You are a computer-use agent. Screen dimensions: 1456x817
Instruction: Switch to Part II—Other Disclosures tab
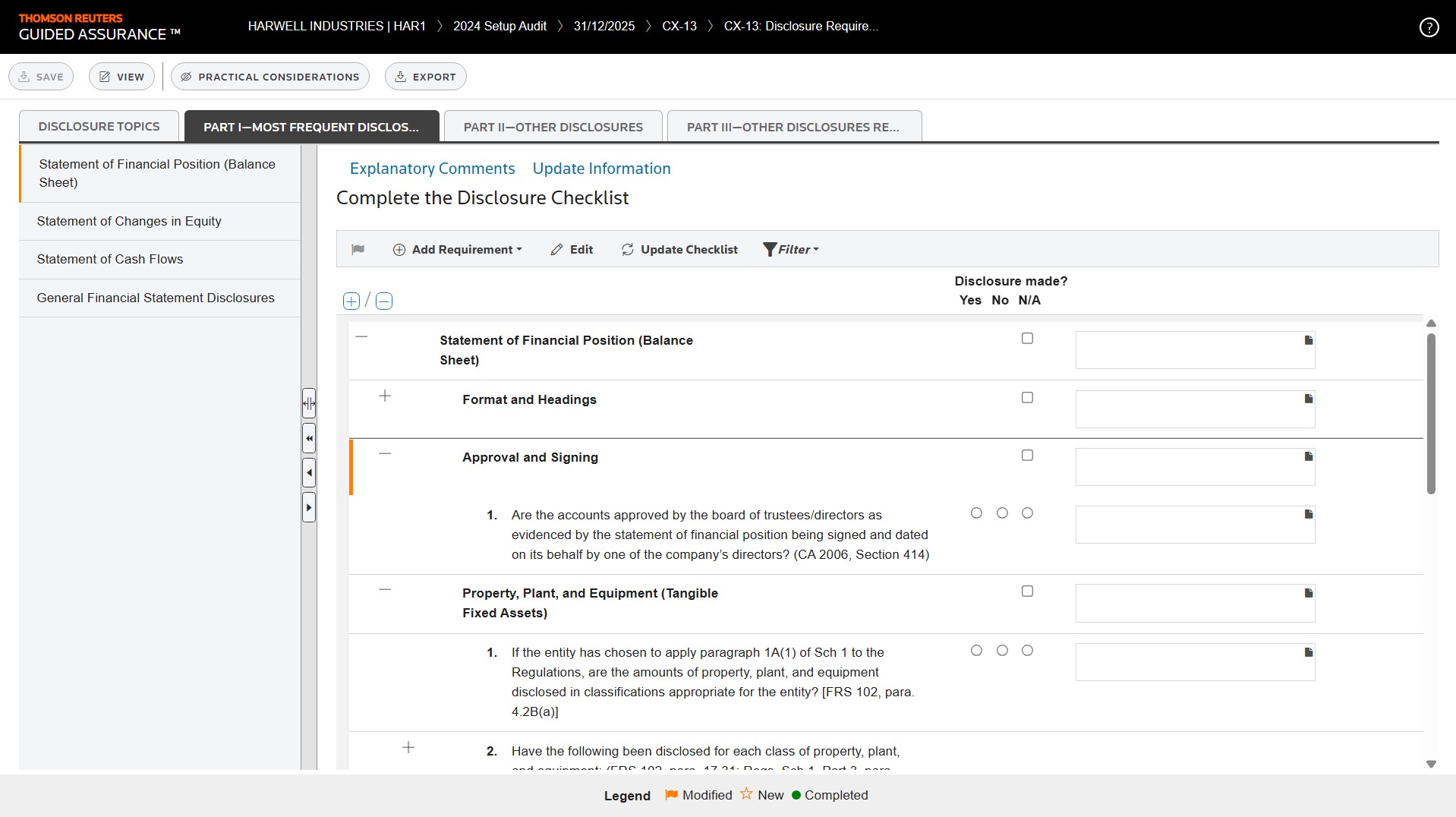(x=553, y=127)
